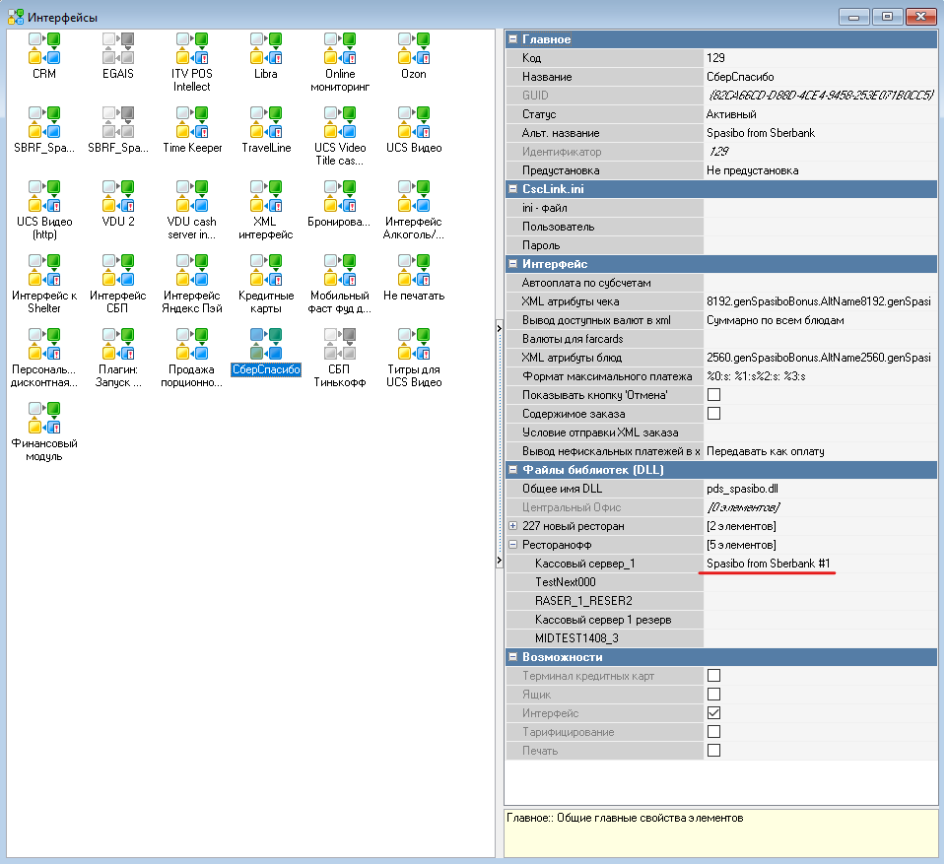Select the Libra interface icon
The image size is (944, 864).
pos(266,50)
